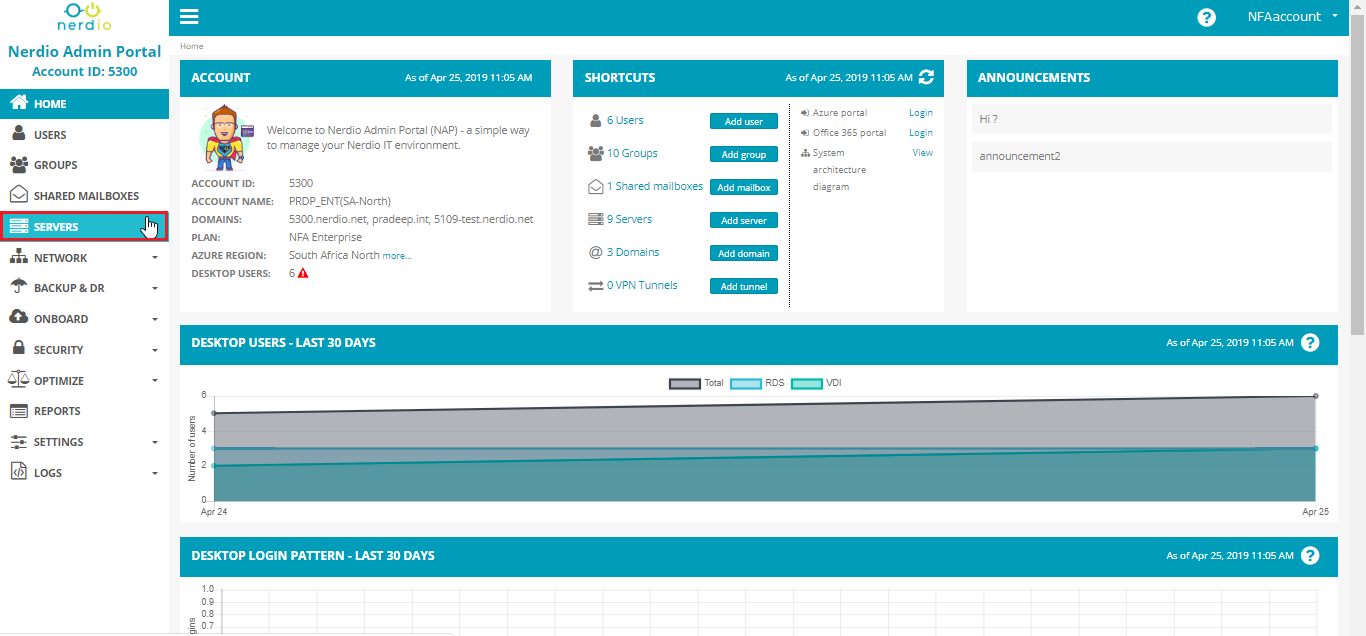Click the Add server button
This screenshot has width=1366, height=636.
744,220
